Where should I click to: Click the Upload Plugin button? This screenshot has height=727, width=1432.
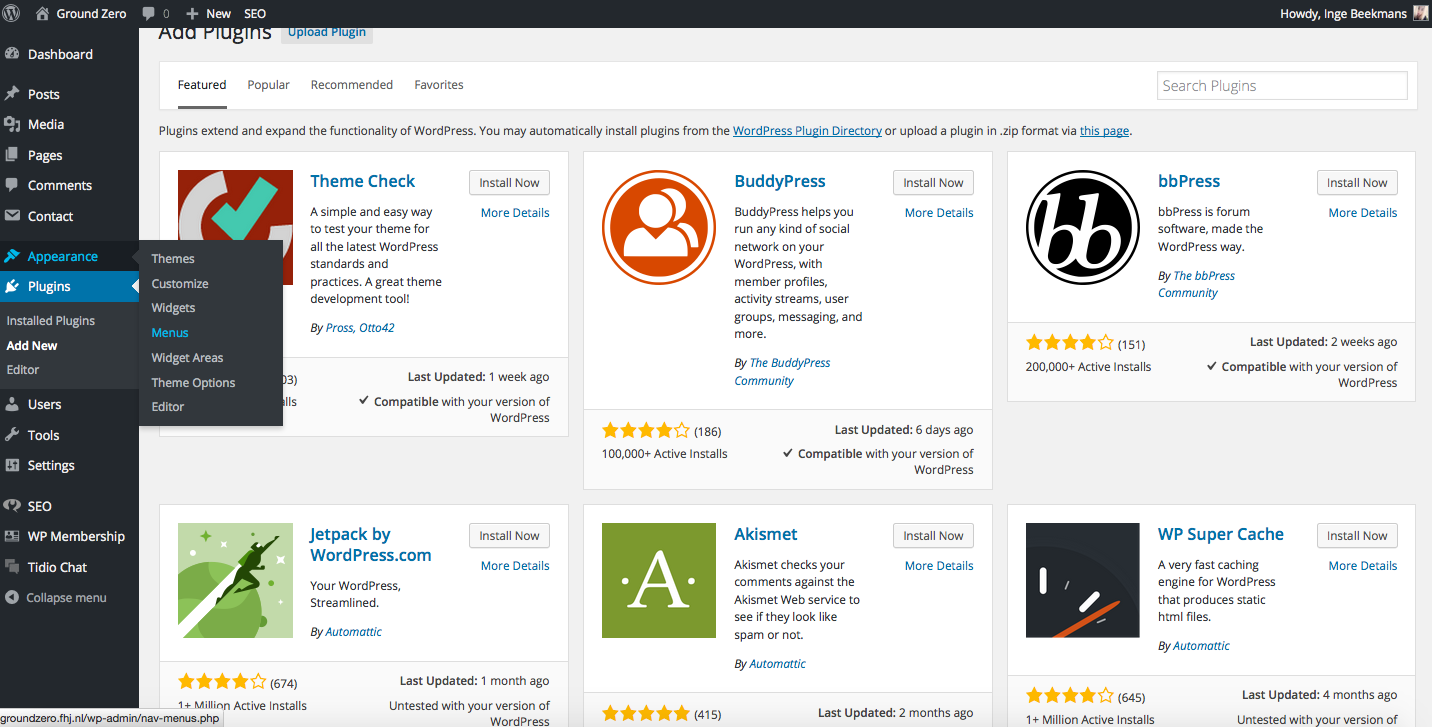click(x=327, y=32)
